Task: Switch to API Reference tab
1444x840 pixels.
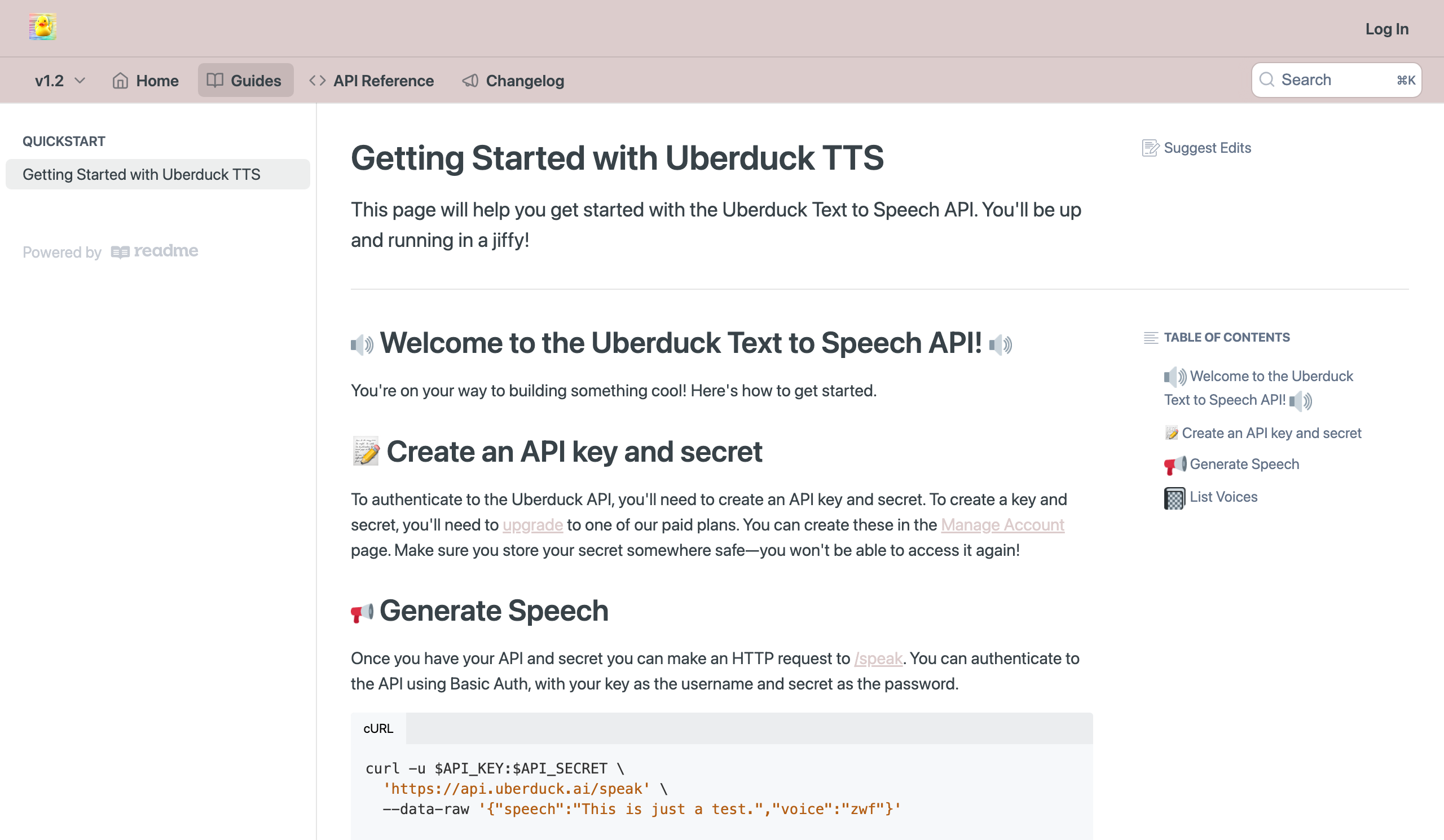Action: point(371,81)
